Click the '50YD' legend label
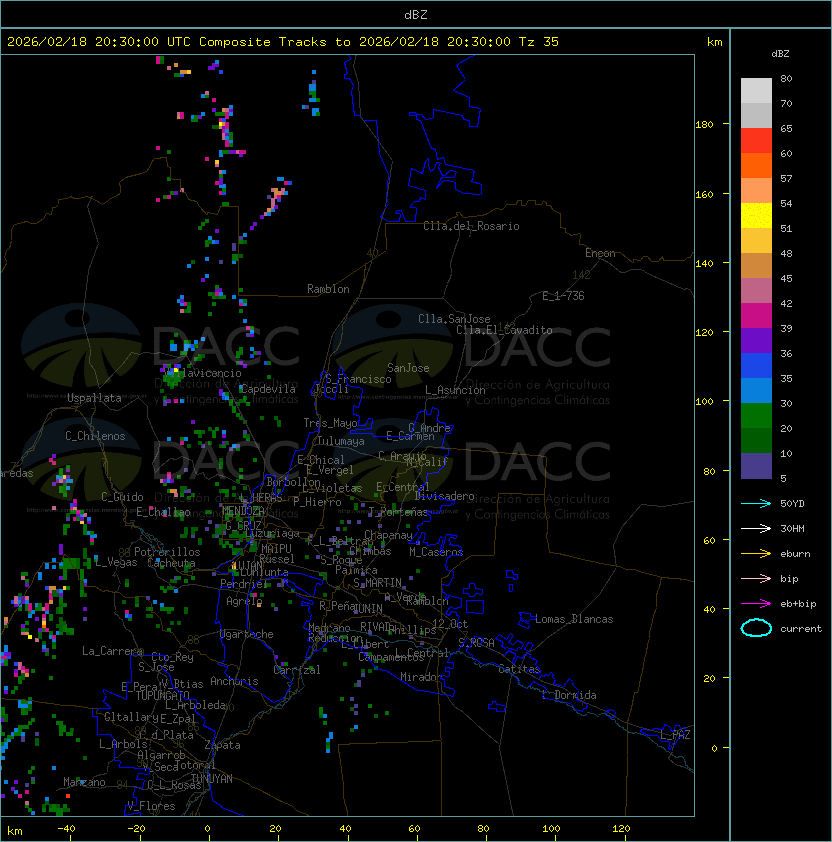The height and width of the screenshot is (842, 832). [x=792, y=503]
